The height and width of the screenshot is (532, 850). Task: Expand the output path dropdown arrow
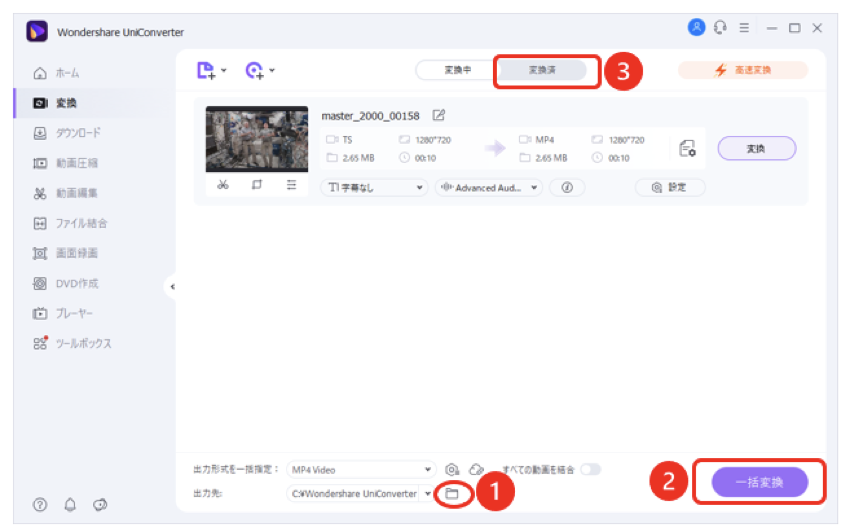pyautogui.click(x=428, y=493)
